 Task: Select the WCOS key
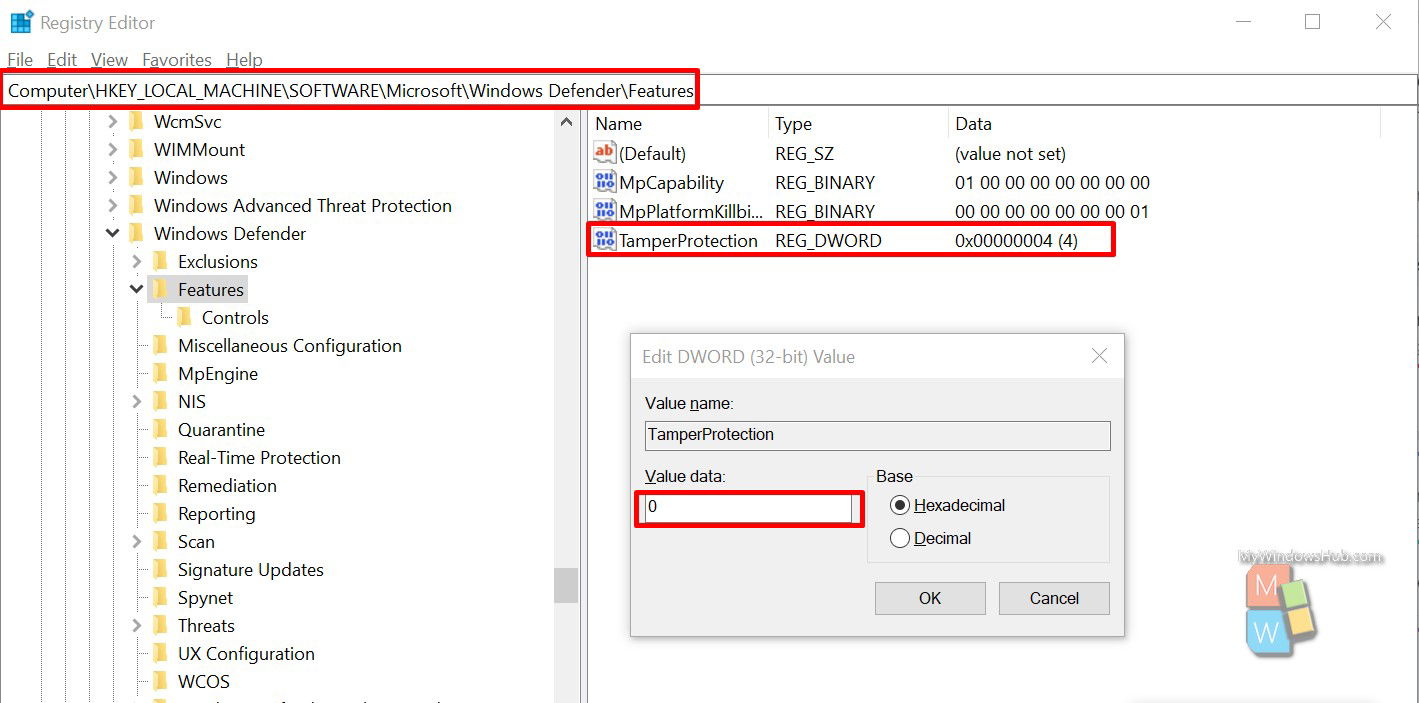[x=204, y=682]
